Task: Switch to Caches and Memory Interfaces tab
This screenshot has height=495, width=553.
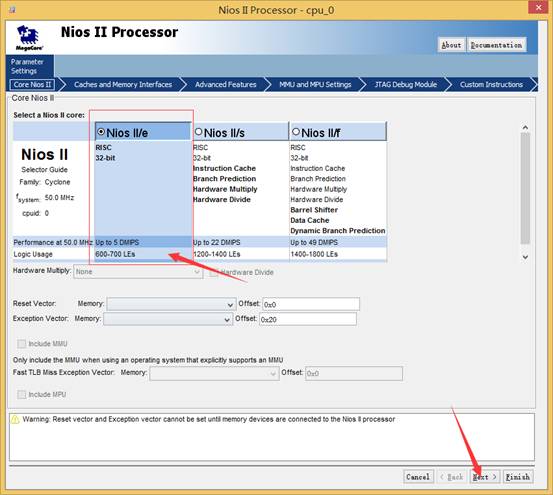Action: tap(123, 85)
